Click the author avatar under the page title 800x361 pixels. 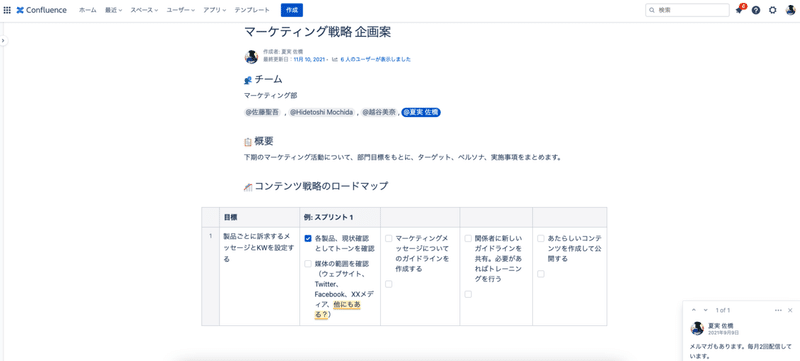point(252,56)
